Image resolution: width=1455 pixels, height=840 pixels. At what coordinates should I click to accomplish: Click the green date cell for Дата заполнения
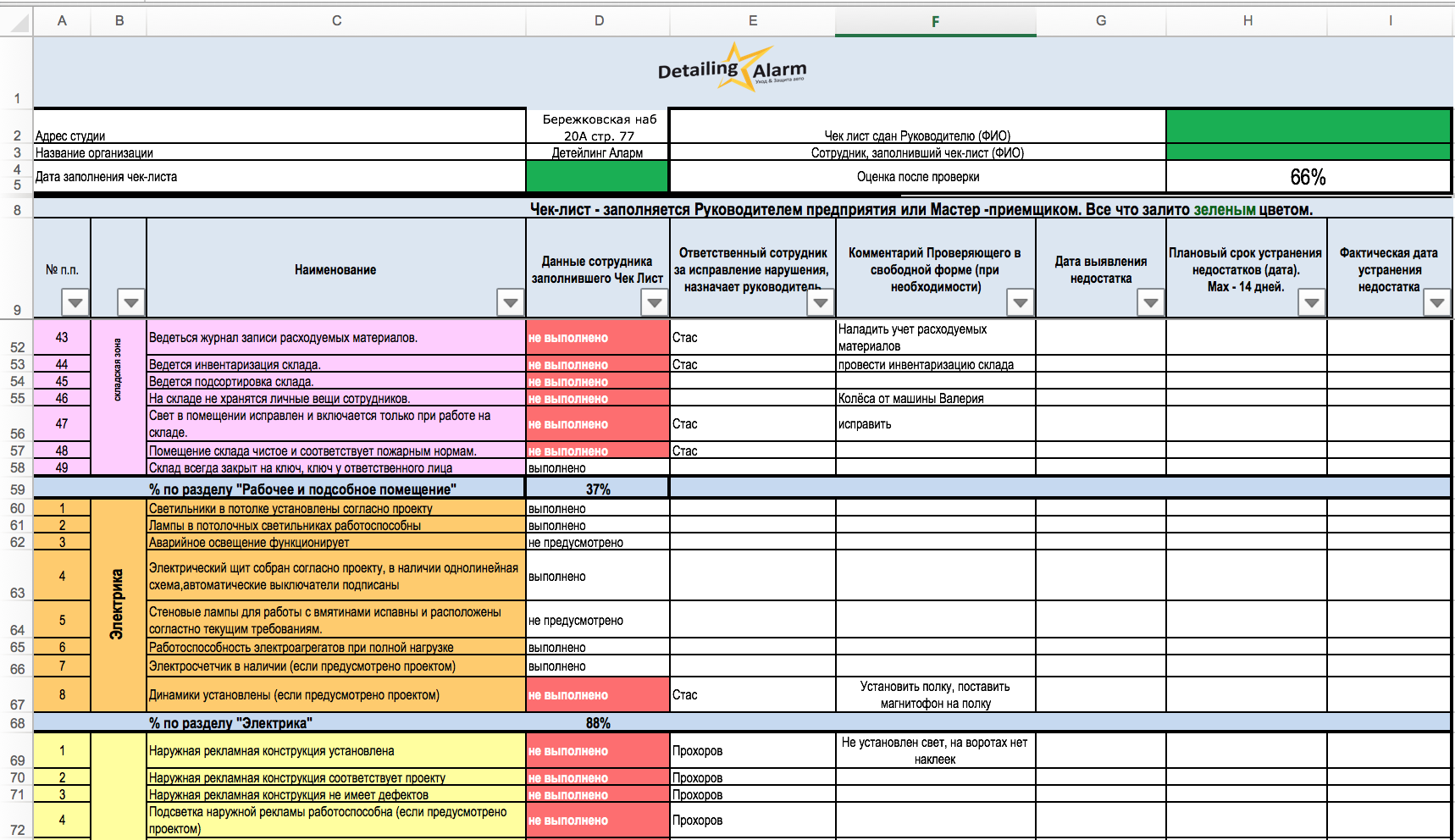coord(597,176)
